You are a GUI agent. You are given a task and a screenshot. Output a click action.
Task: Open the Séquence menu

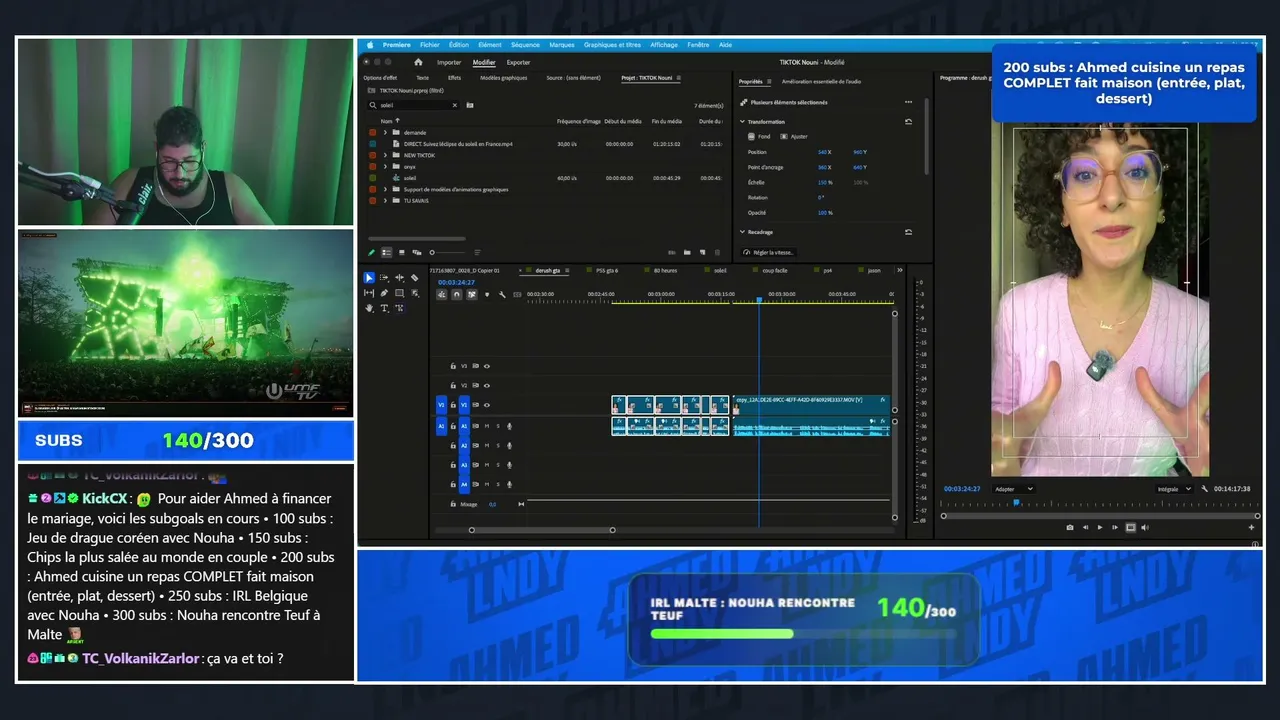525,45
